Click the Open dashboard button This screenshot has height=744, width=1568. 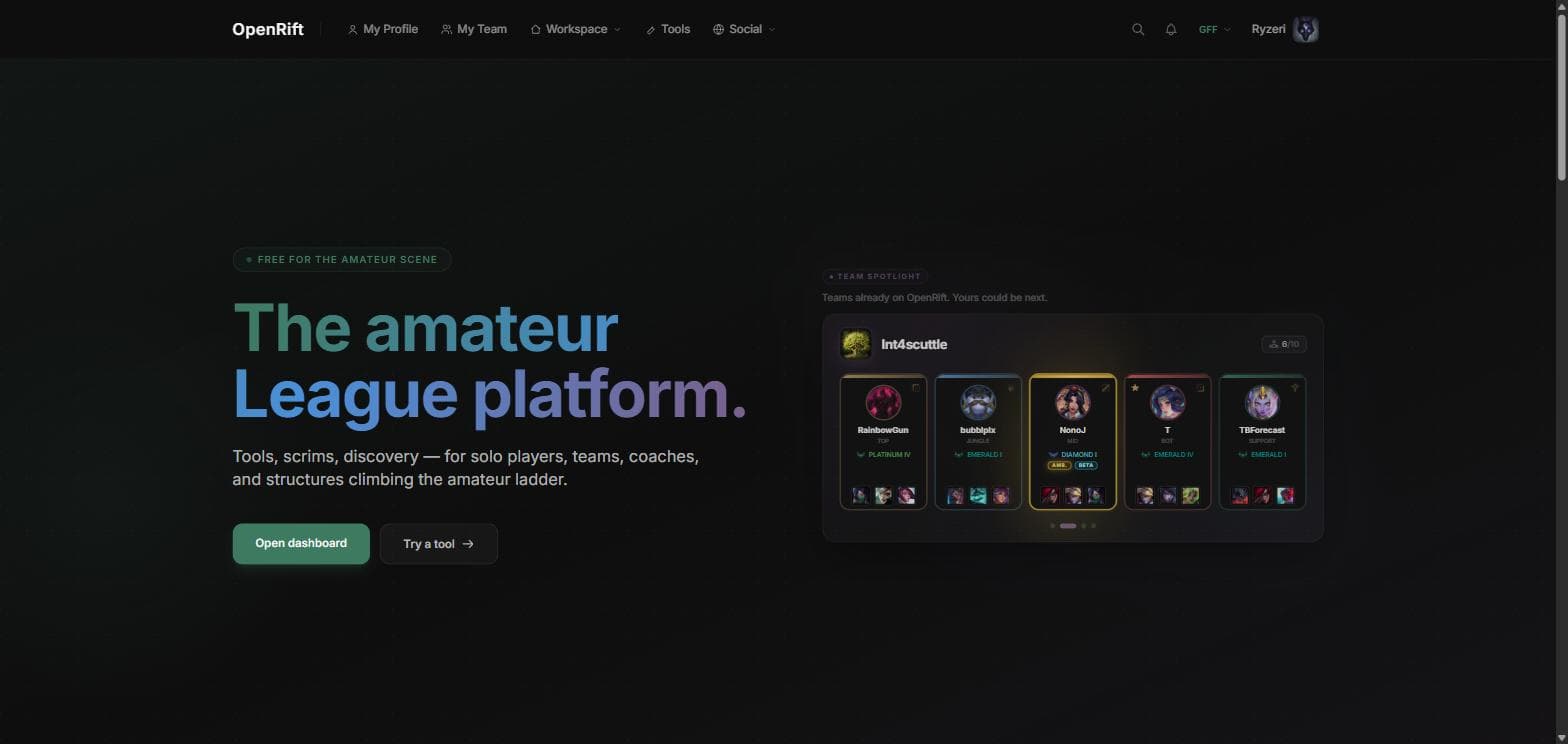click(301, 544)
